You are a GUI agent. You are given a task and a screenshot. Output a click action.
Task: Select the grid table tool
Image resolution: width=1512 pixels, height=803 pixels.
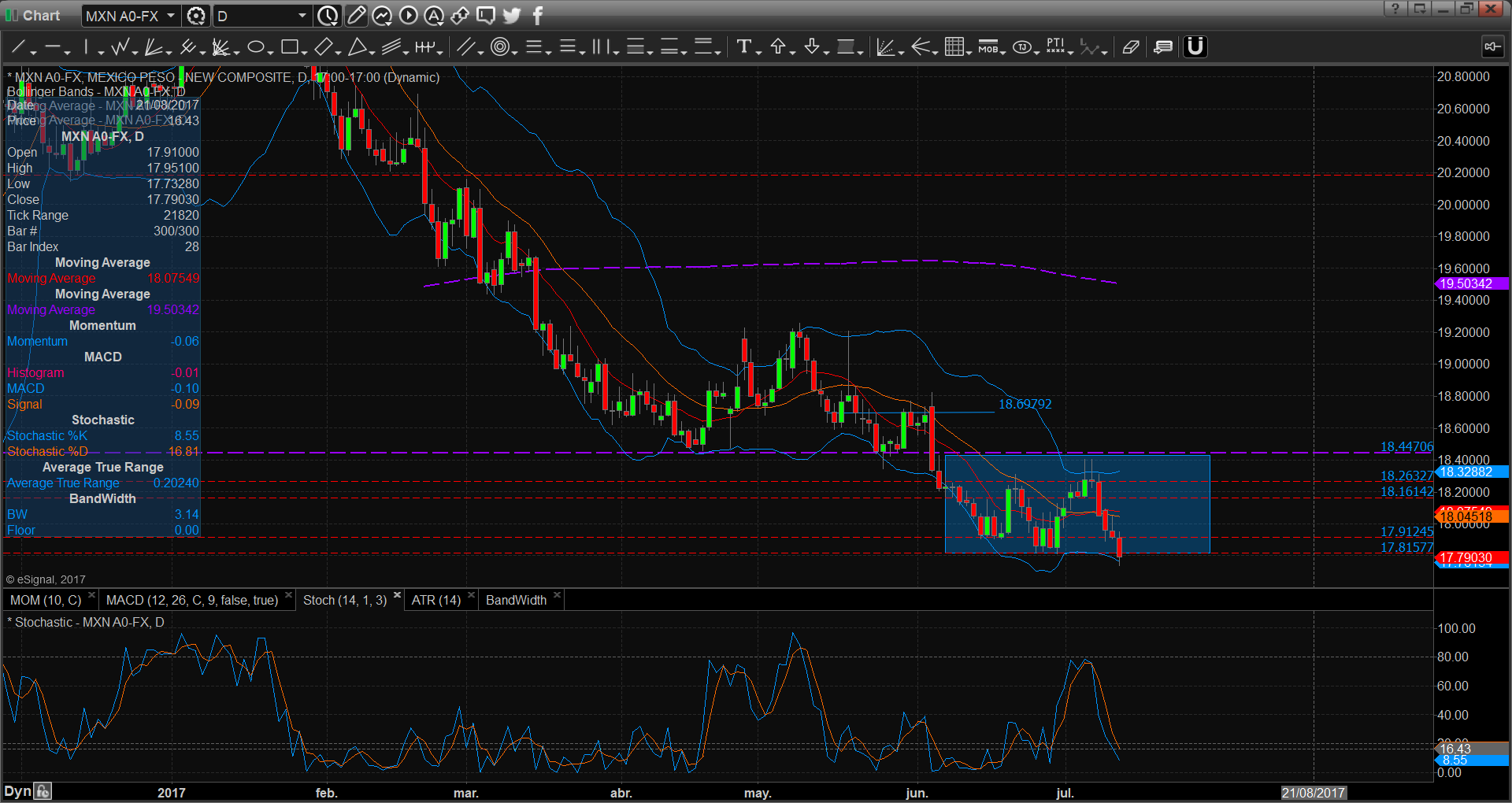pos(954,47)
